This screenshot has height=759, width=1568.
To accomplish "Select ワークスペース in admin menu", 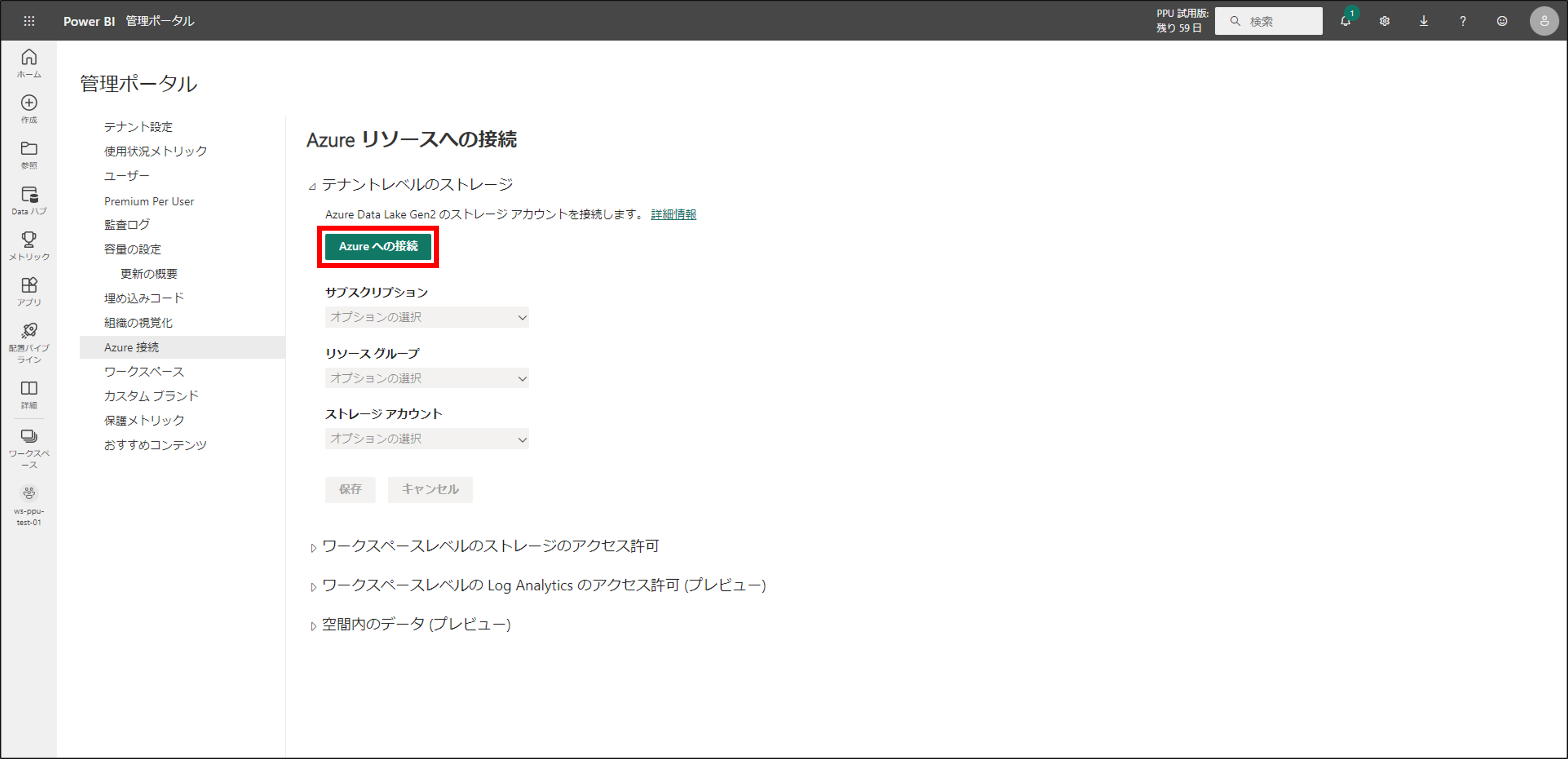I will click(x=144, y=371).
